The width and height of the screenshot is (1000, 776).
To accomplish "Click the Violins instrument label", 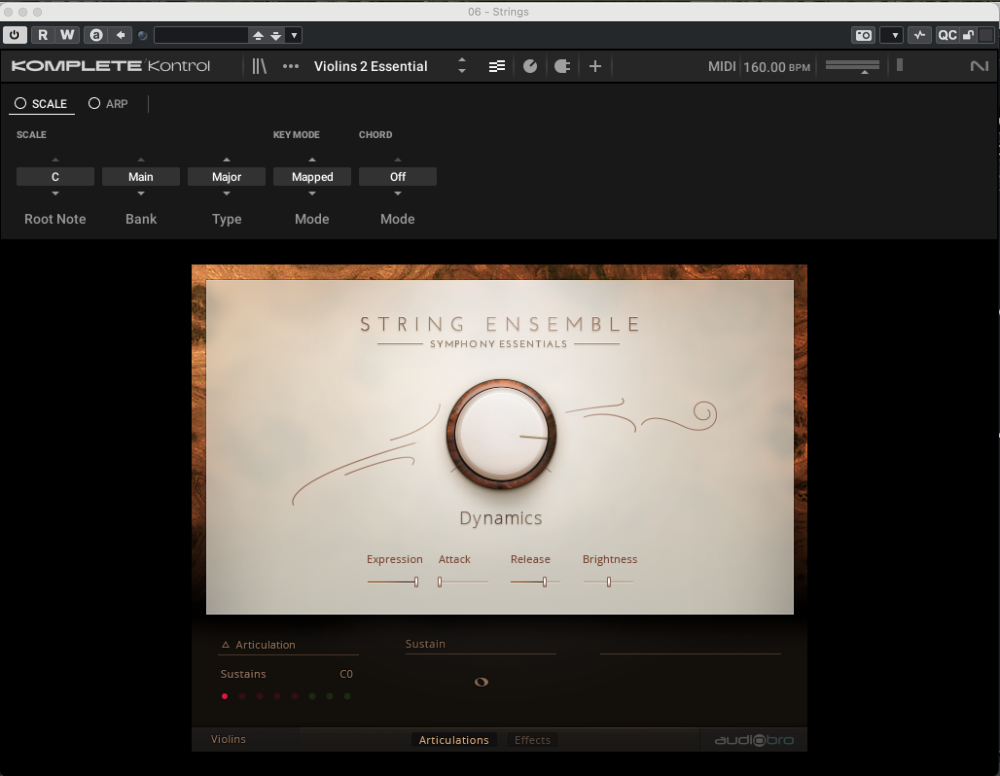I will pos(228,739).
